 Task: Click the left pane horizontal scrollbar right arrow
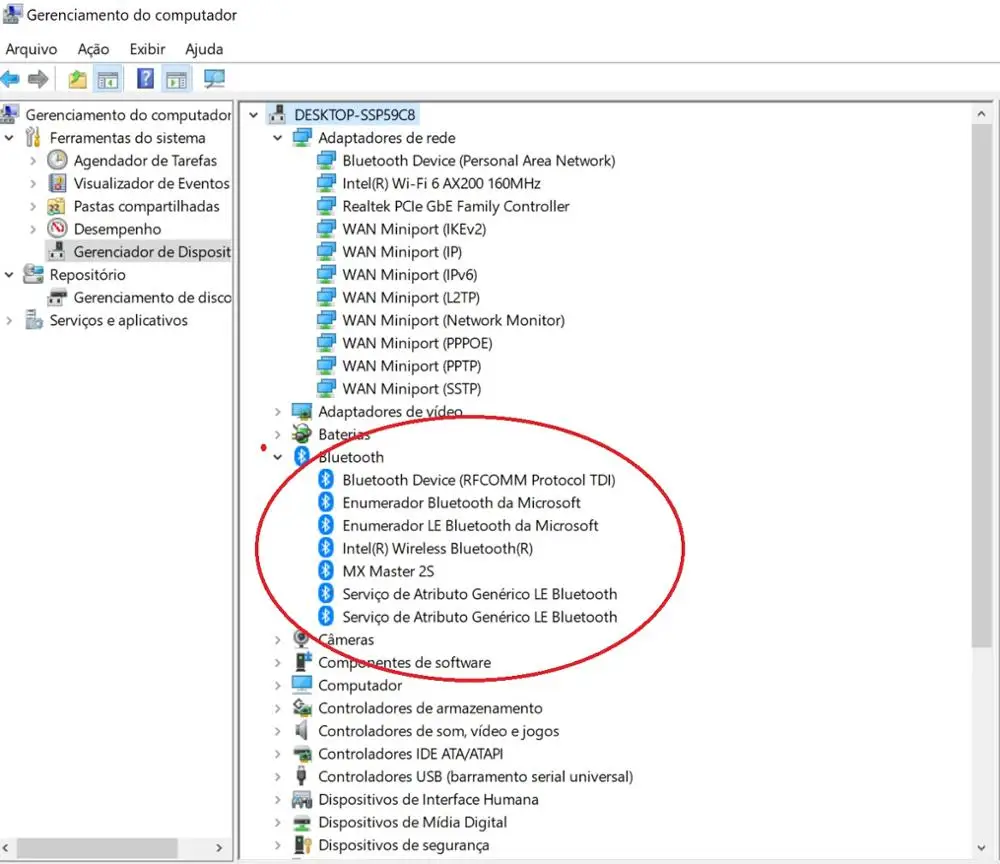coord(219,848)
